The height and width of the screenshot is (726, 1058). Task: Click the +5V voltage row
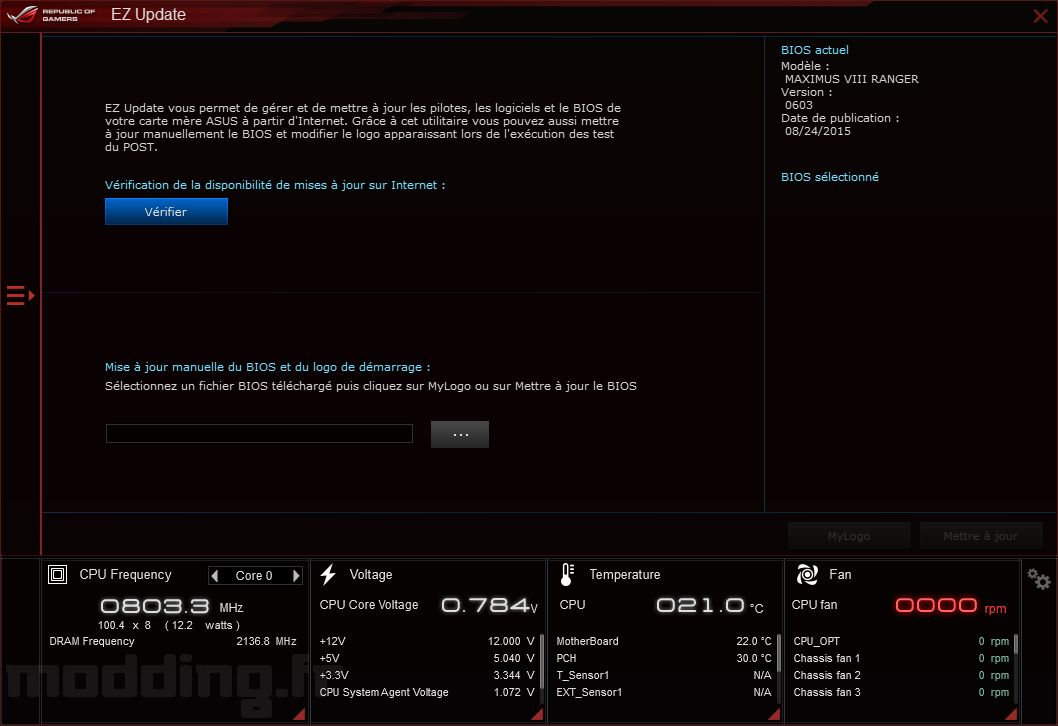[427, 658]
